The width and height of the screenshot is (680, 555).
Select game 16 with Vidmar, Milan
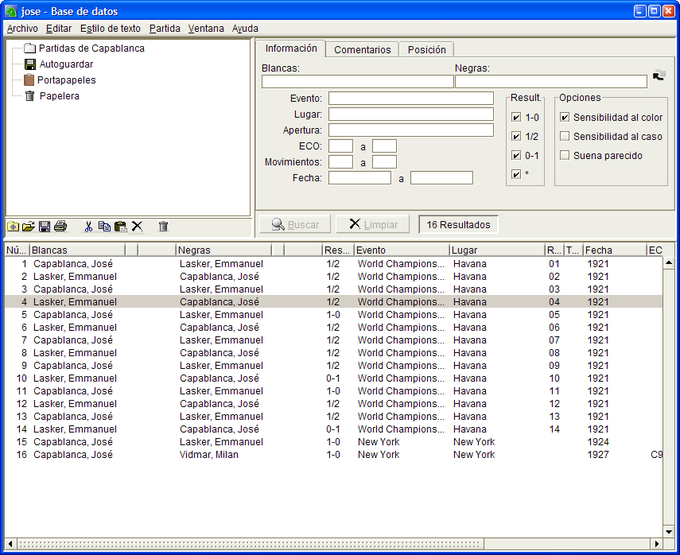tap(333, 454)
